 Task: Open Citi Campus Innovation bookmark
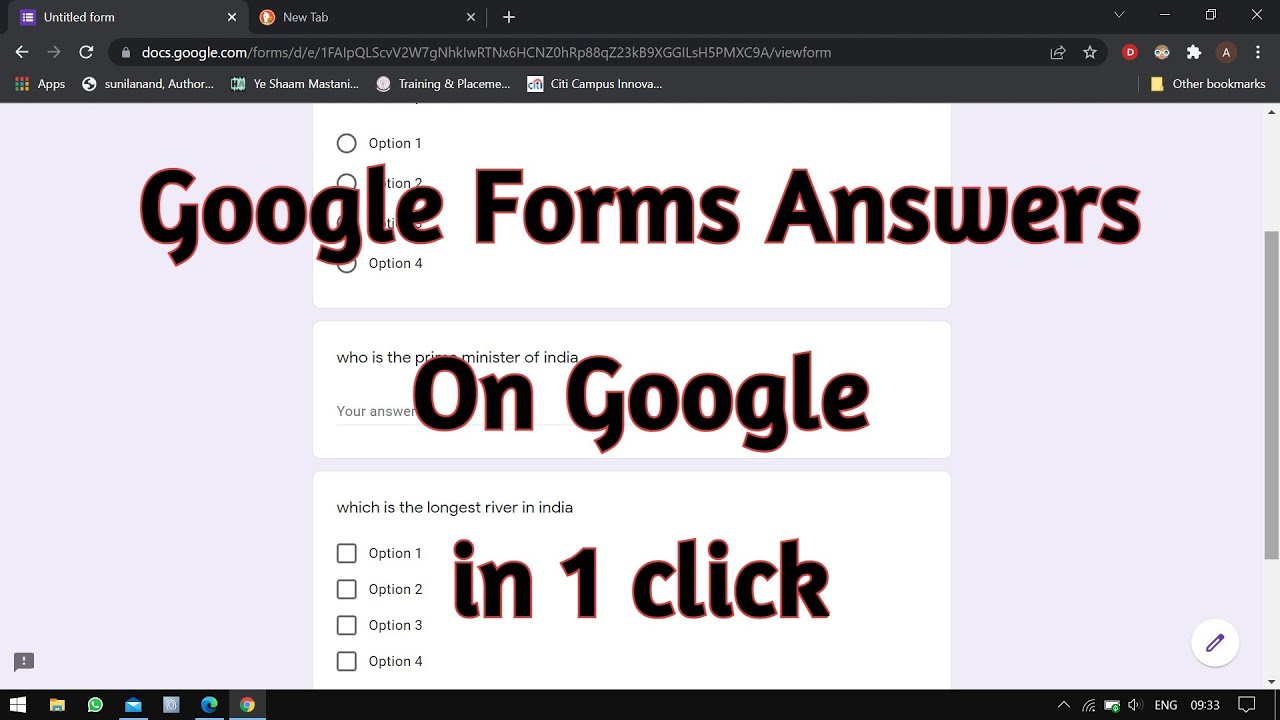595,84
